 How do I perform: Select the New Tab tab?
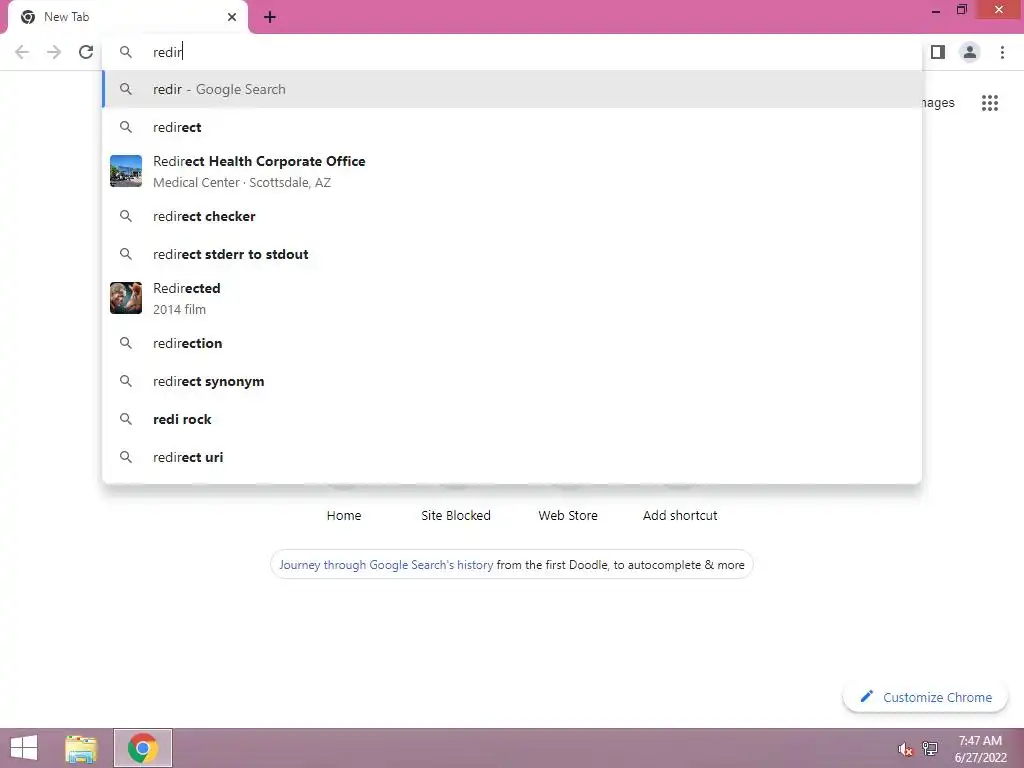pyautogui.click(x=128, y=17)
